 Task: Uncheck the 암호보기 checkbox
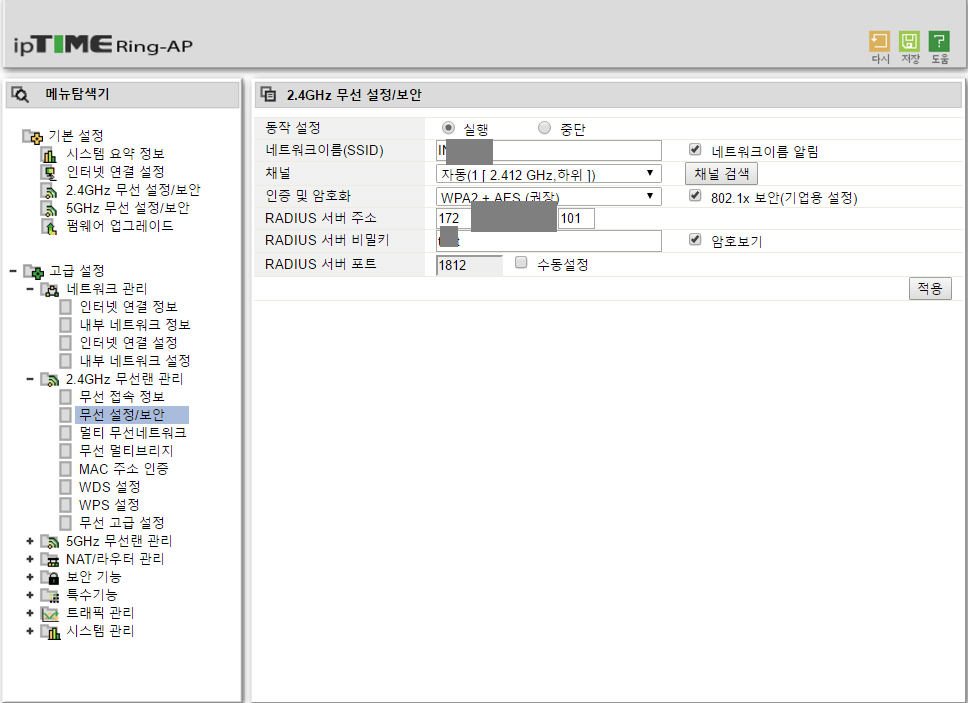click(695, 239)
